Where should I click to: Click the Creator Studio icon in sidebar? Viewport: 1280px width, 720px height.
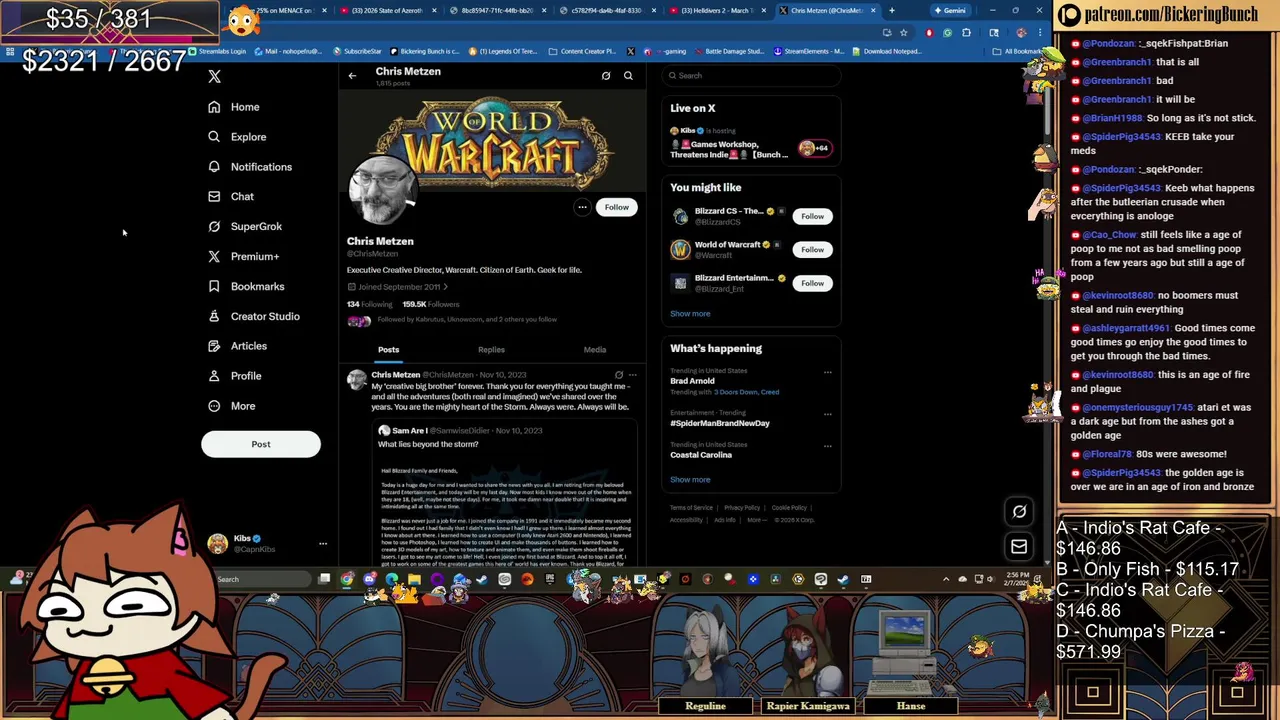(214, 316)
